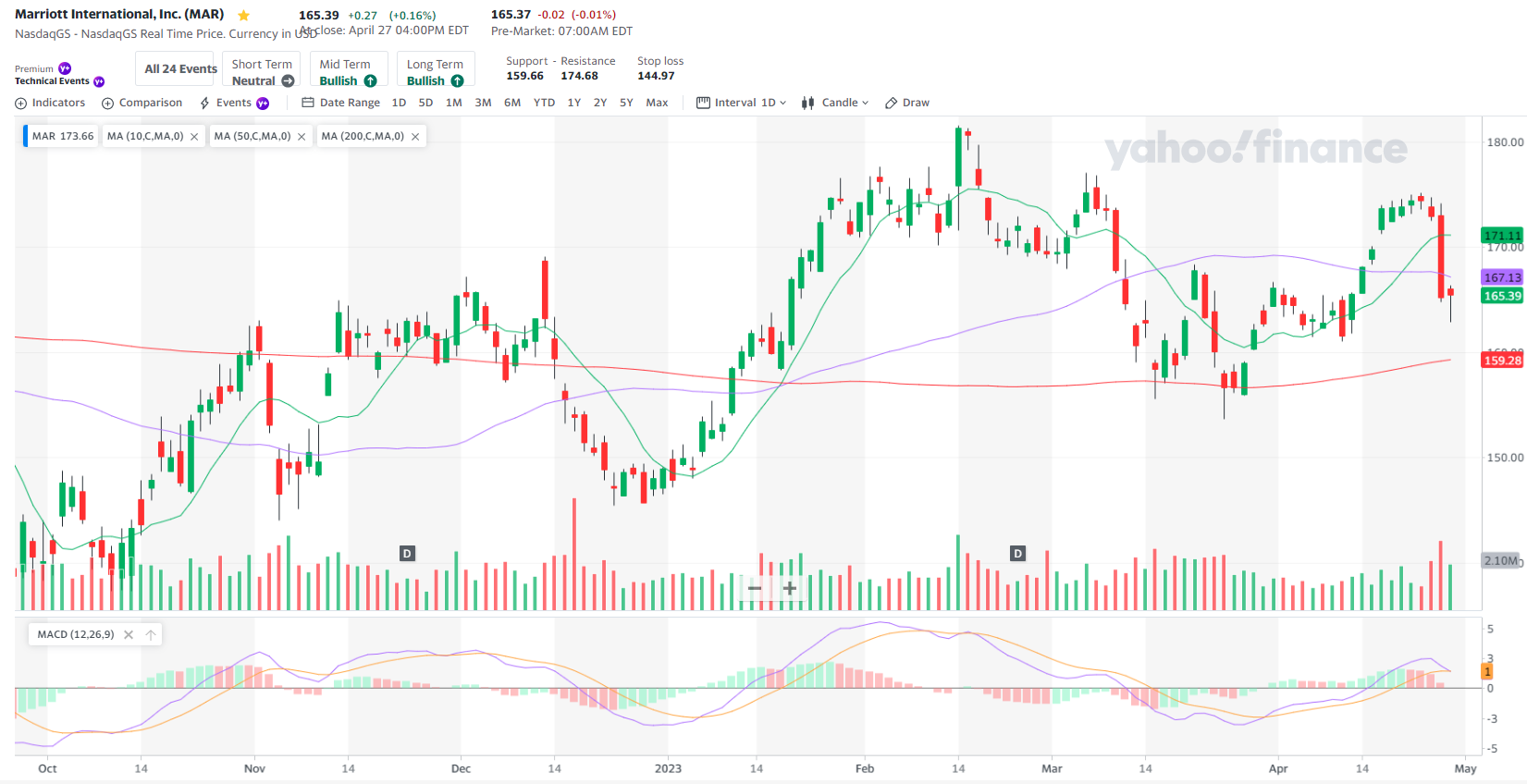Remove the MA (50,C,MA,0) indicator
This screenshot has height=784, width=1527.
tap(302, 137)
